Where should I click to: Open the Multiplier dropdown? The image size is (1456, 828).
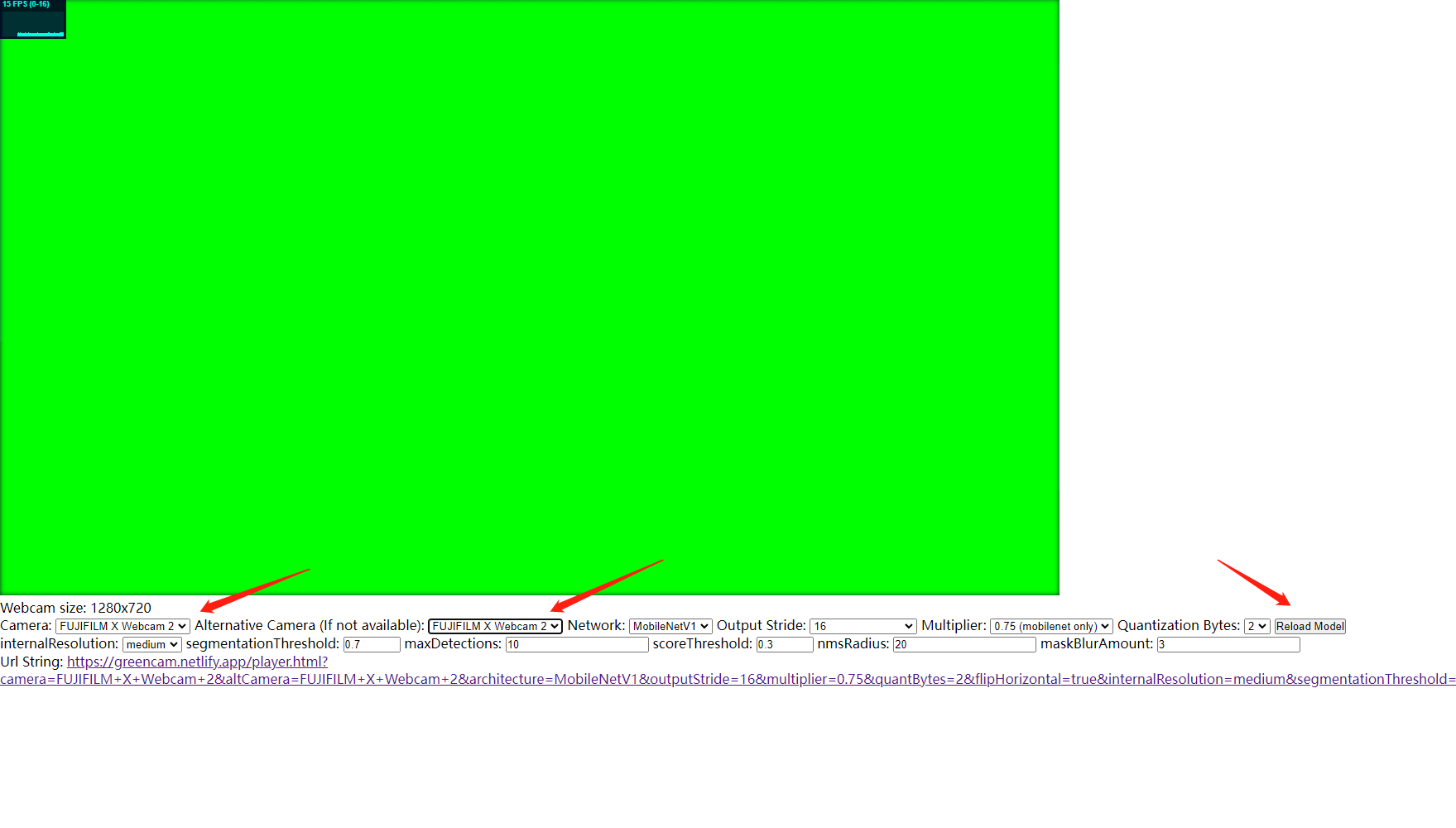[1051, 626]
